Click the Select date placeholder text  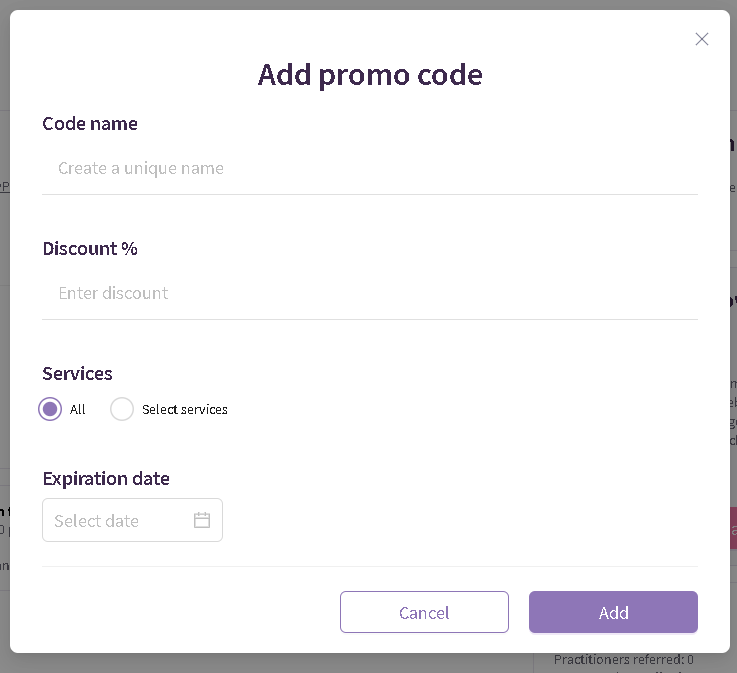click(x=97, y=521)
